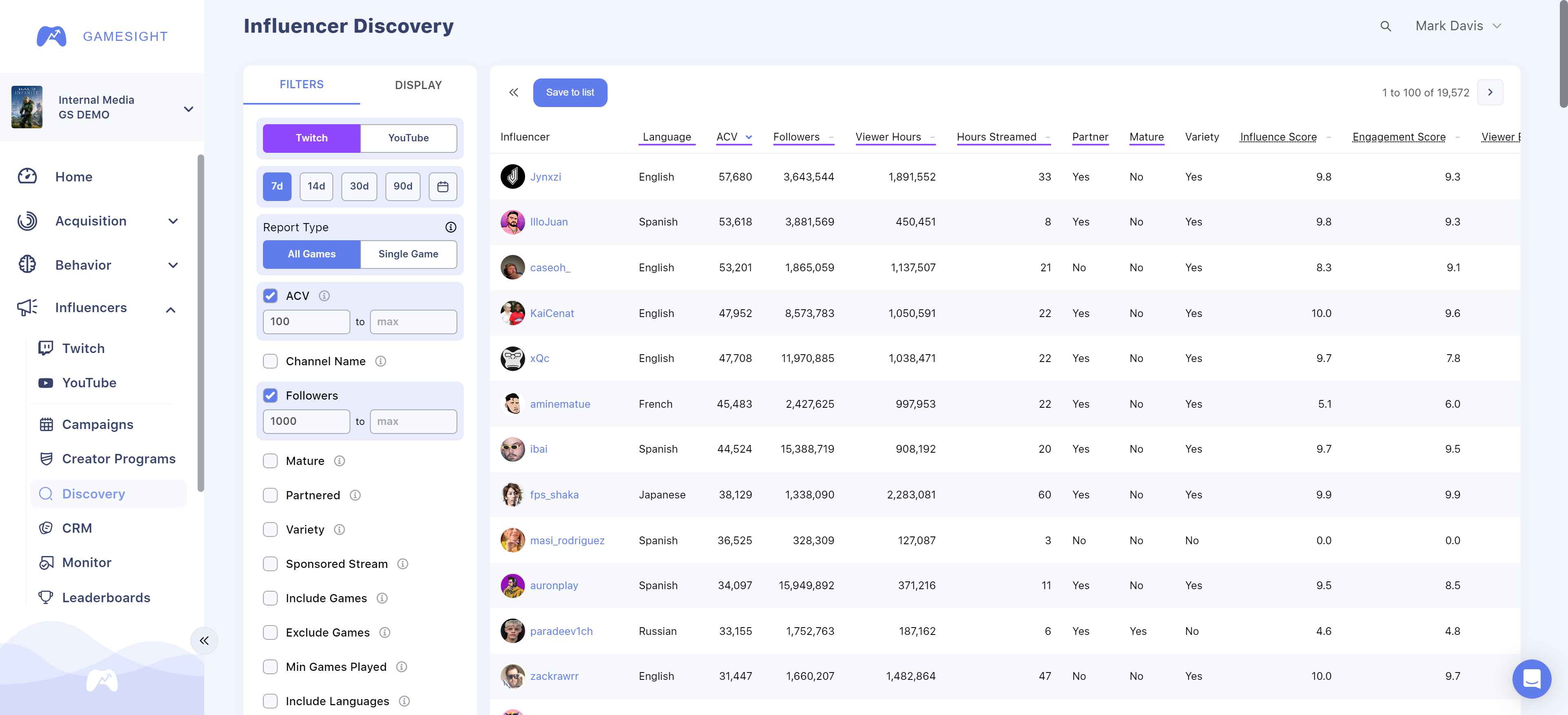Viewport: 1568px width, 715px height.
Task: Select Single Game report type
Action: coord(408,254)
